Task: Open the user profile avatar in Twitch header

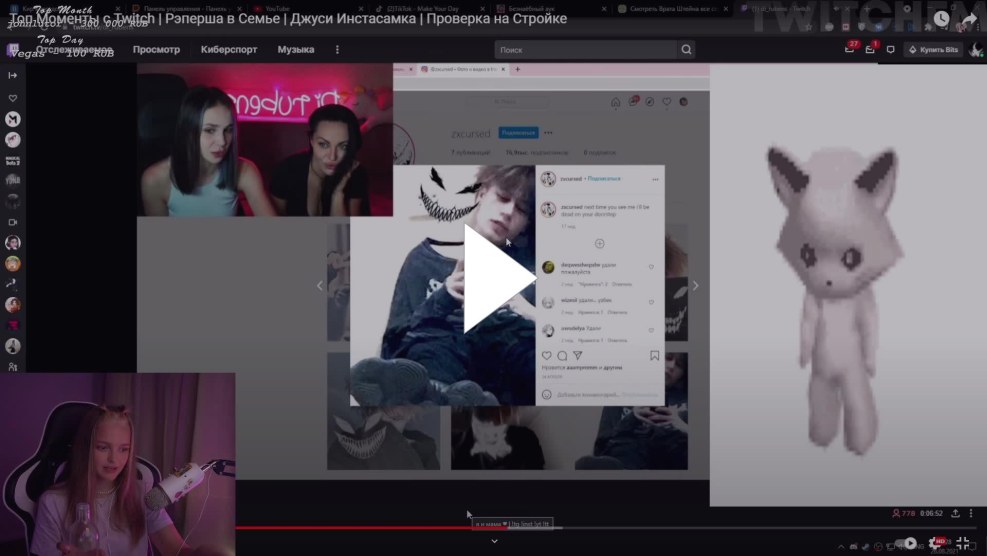Action: 976,50
